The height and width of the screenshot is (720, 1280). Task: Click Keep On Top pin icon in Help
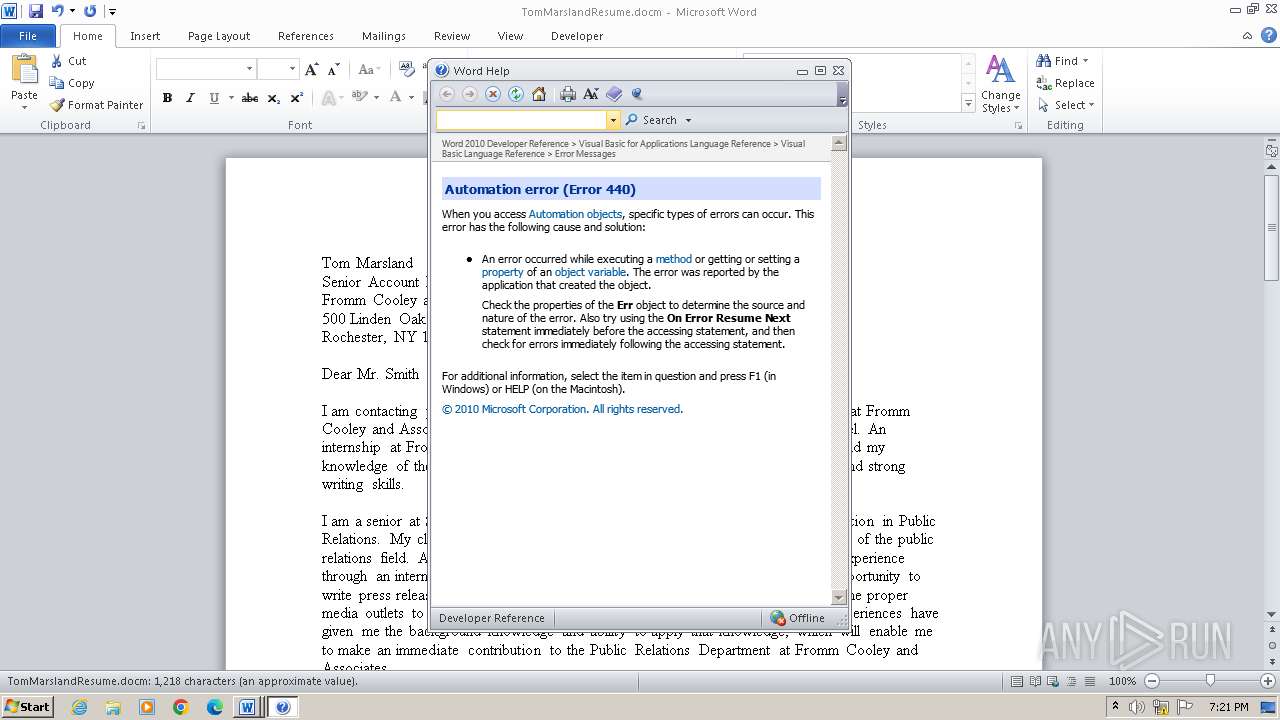[637, 94]
